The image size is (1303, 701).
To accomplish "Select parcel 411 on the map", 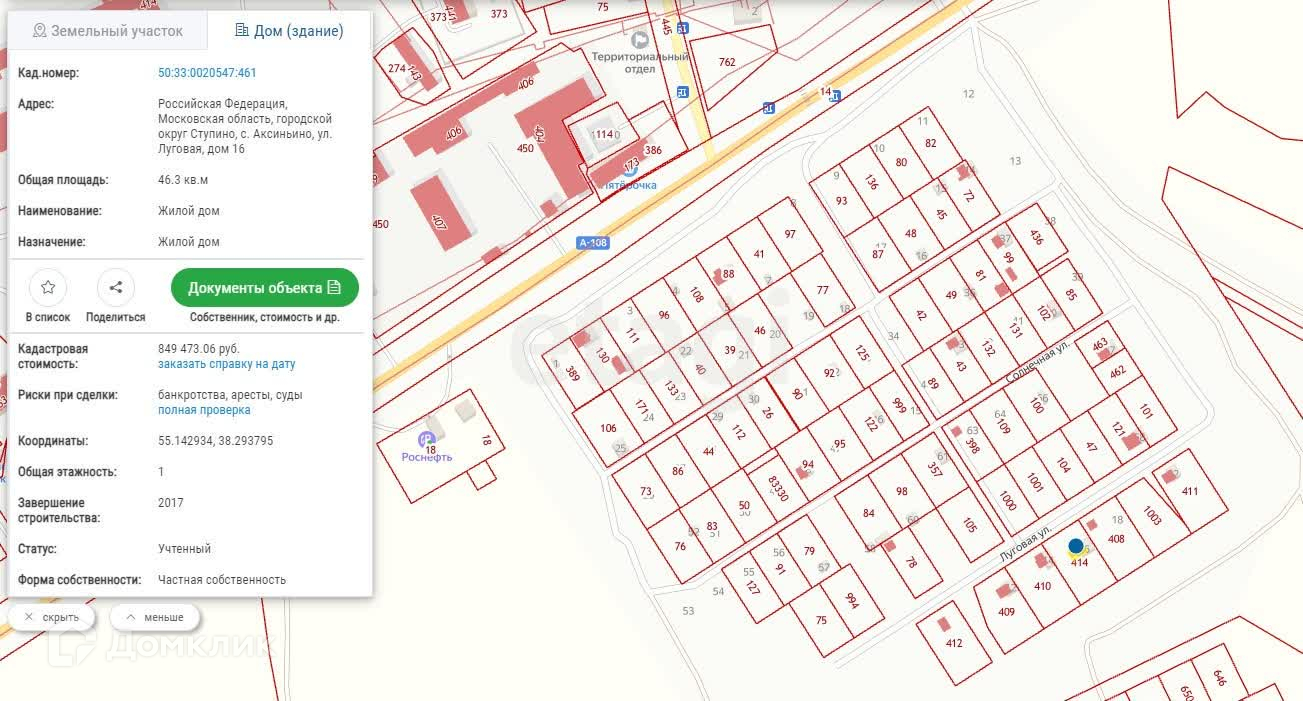I will pos(1190,491).
